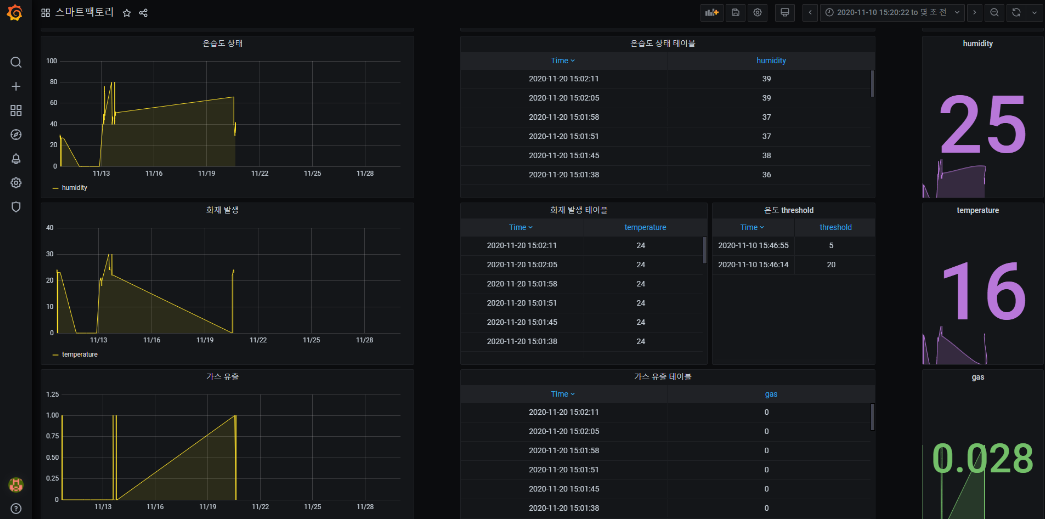1045x519 pixels.
Task: Open the dashboard grid icon beside title
Action: point(45,13)
